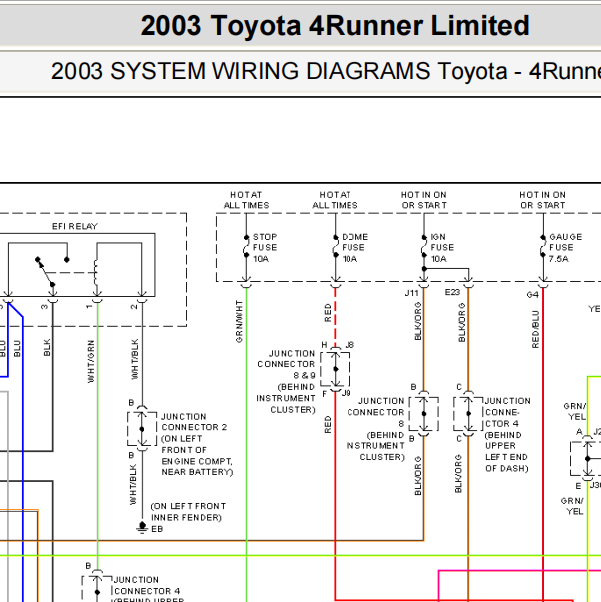Click the "JUNCTION CONNECTOR 2" description text
This screenshot has width=601, height=602.
point(194,422)
